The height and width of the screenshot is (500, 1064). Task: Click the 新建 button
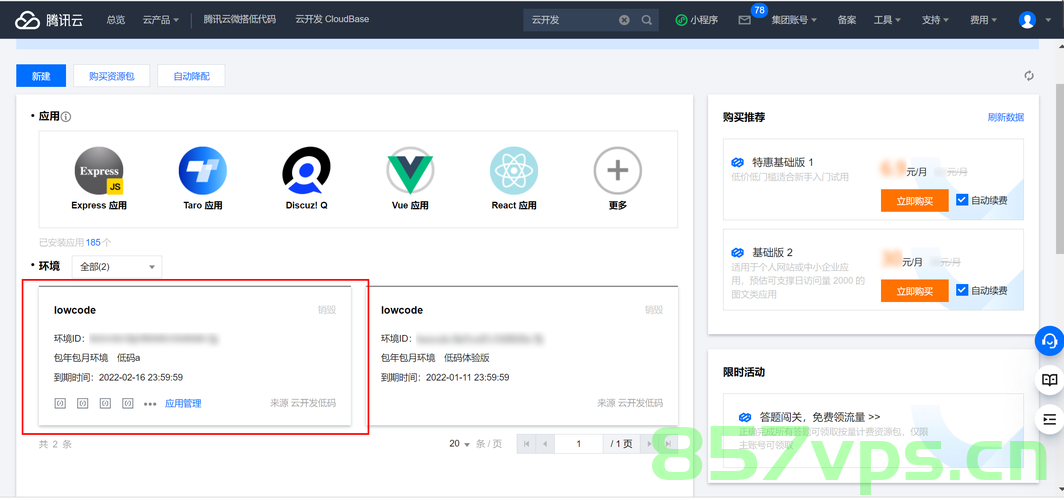pos(41,76)
